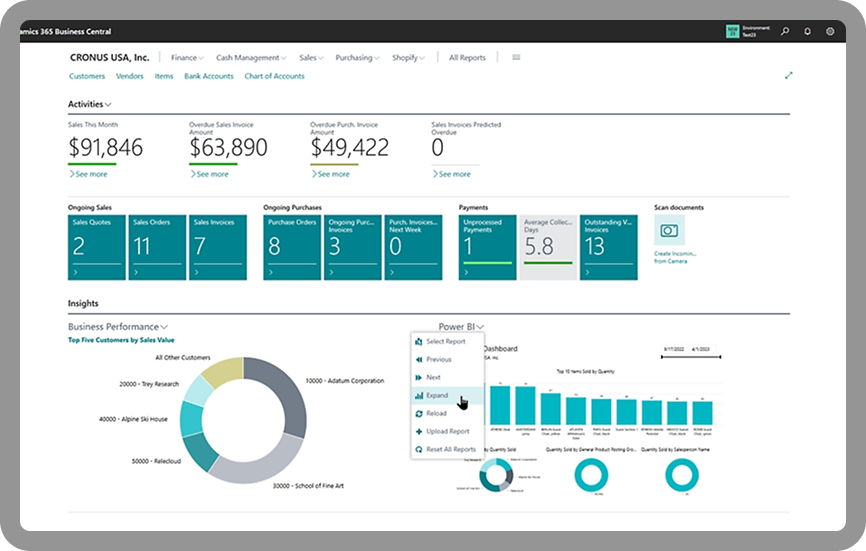Click the Previous report icon
The image size is (866, 551).
(x=419, y=359)
